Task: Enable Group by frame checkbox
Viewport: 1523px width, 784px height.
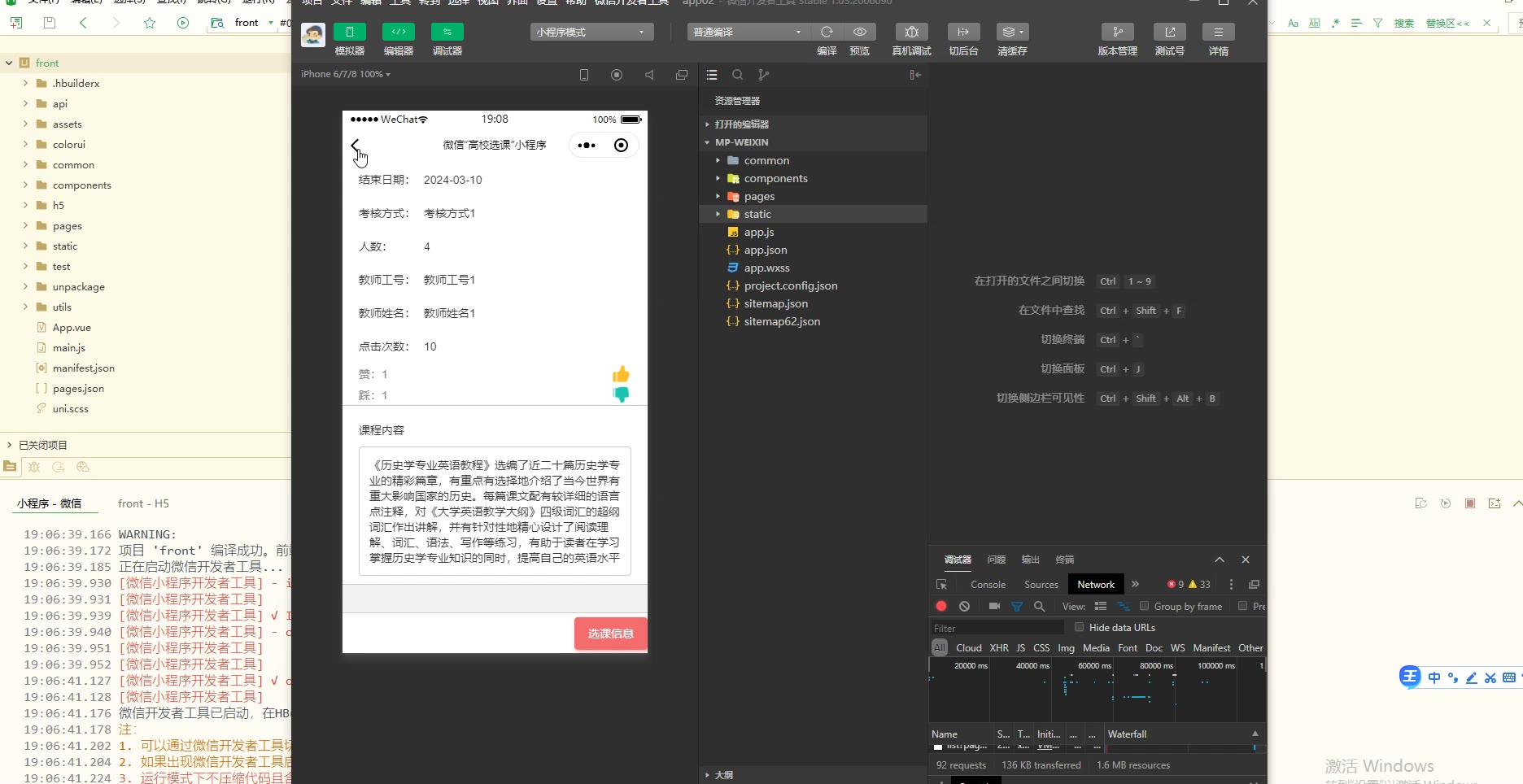Action: coord(1144,606)
